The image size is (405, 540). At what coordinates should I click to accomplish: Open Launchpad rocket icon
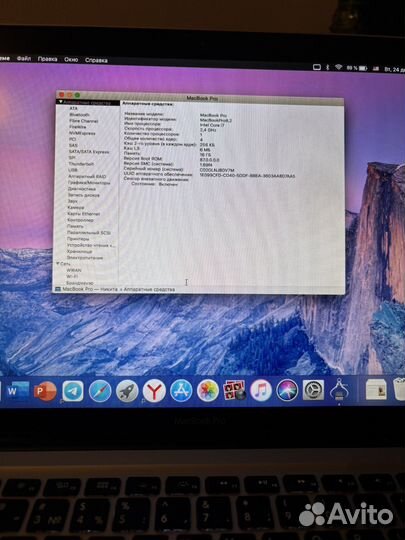(x=127, y=391)
